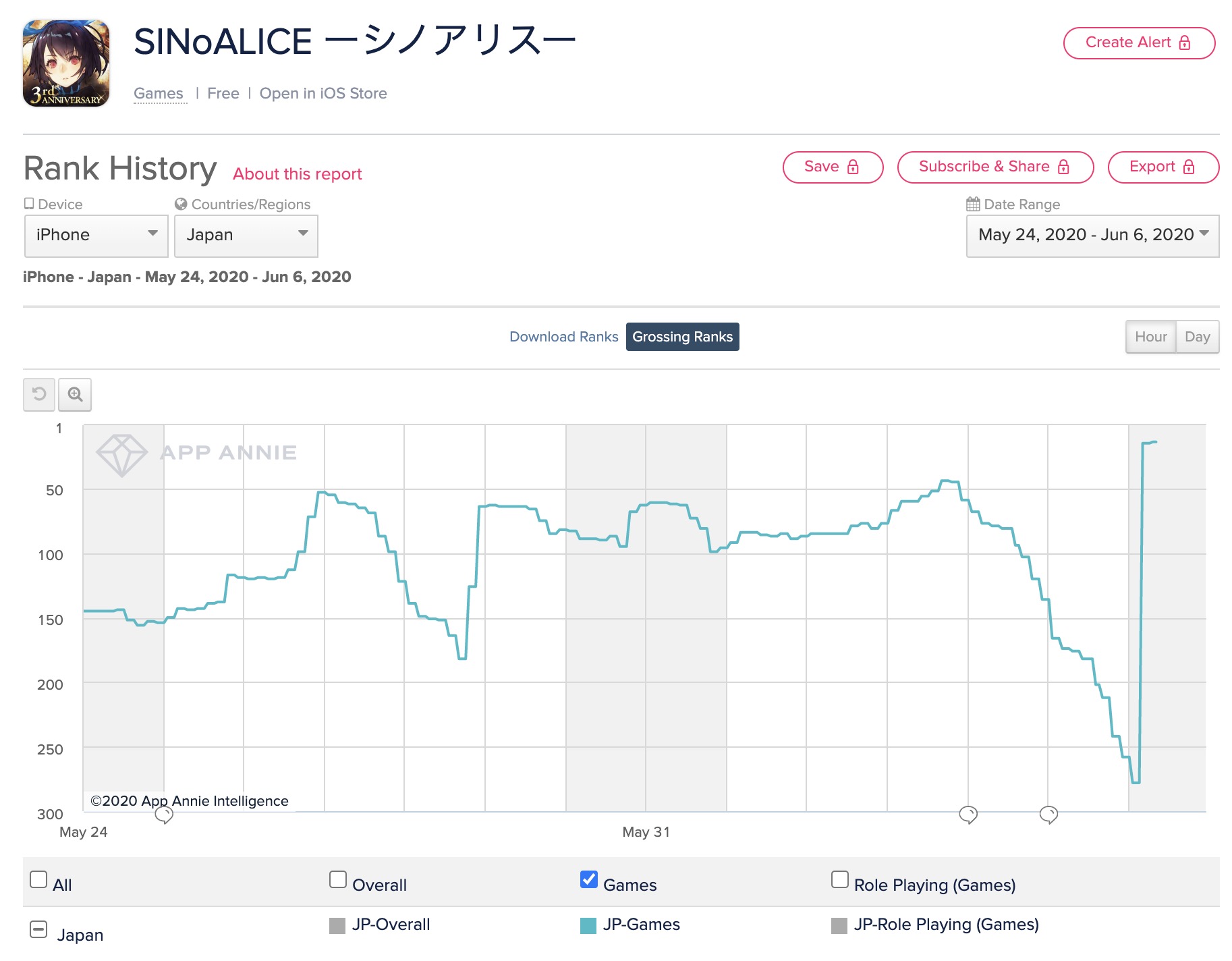Image resolution: width=1232 pixels, height=961 pixels.
Task: Open the Games category link
Action: (159, 93)
